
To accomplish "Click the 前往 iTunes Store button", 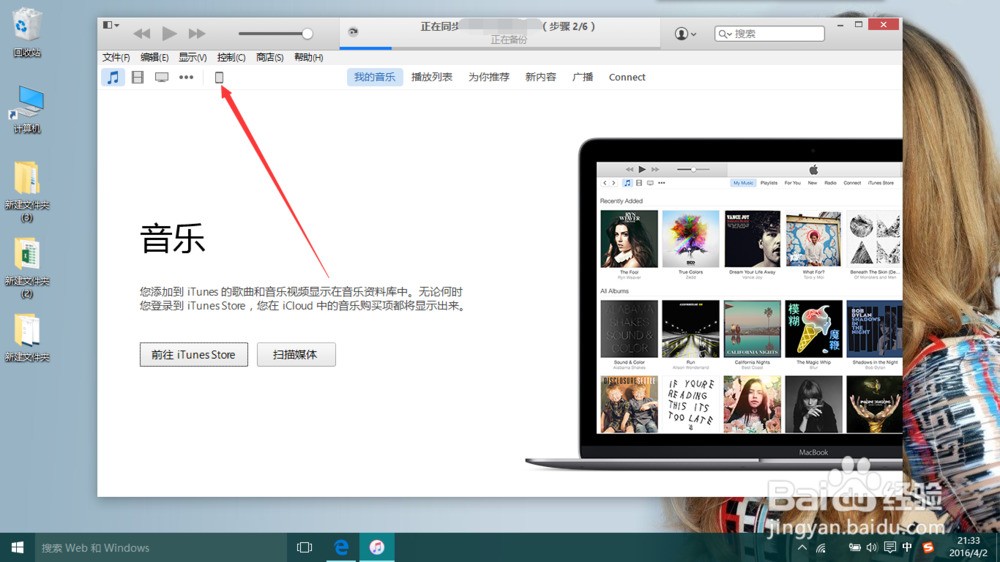I will pos(194,355).
